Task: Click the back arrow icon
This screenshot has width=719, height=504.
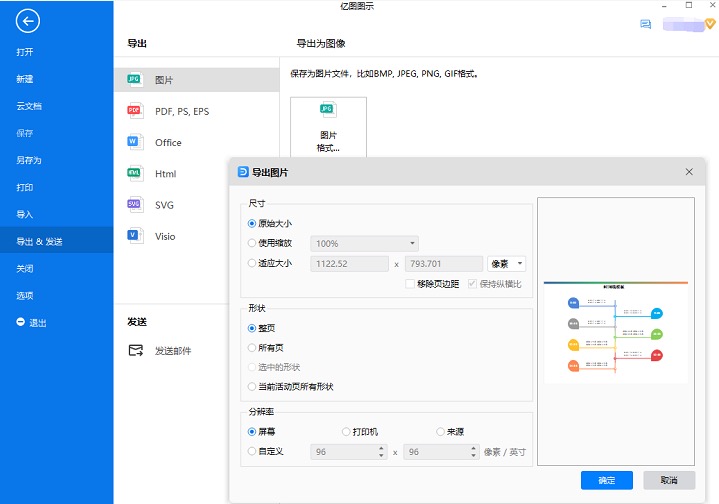Action: (x=29, y=21)
